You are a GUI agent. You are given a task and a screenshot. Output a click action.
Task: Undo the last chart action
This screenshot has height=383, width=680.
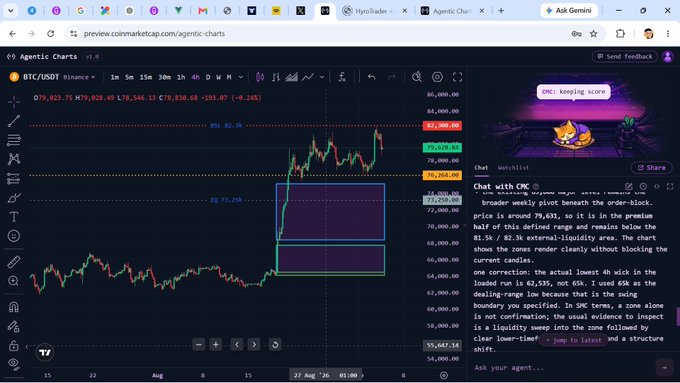pyautogui.click(x=372, y=77)
